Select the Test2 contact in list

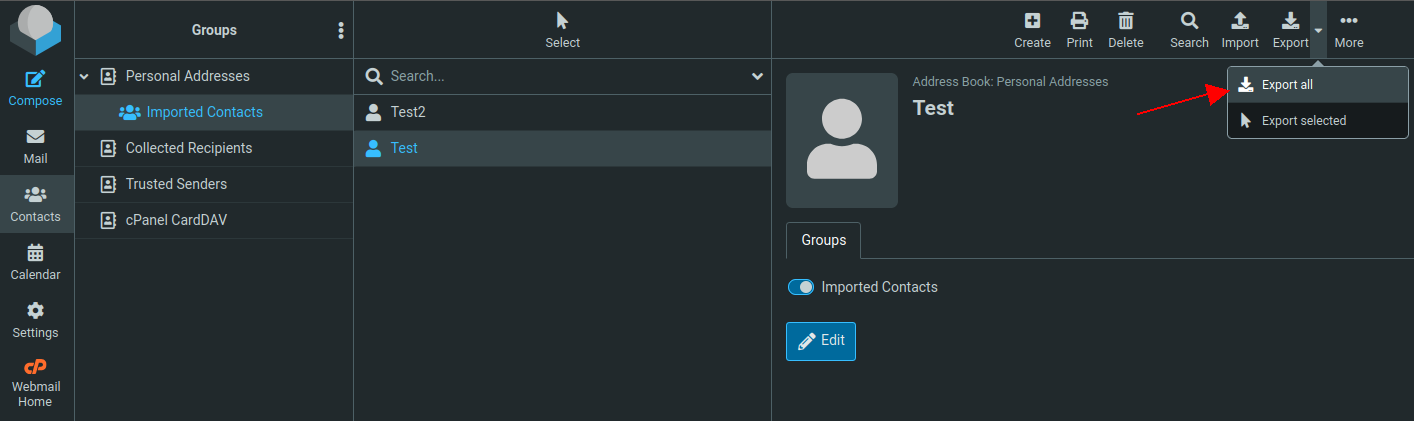(408, 112)
